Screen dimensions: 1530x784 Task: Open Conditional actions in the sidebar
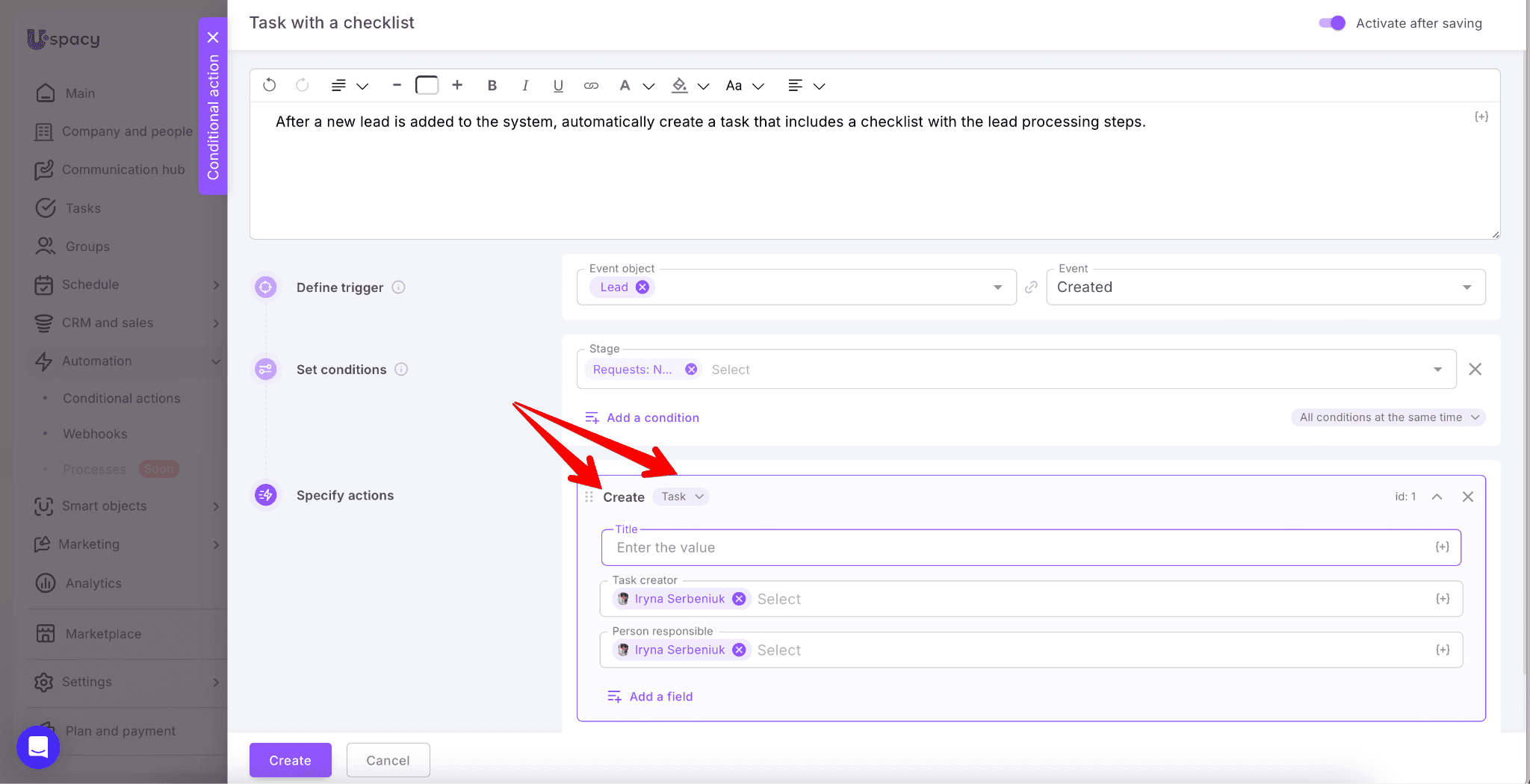point(121,399)
